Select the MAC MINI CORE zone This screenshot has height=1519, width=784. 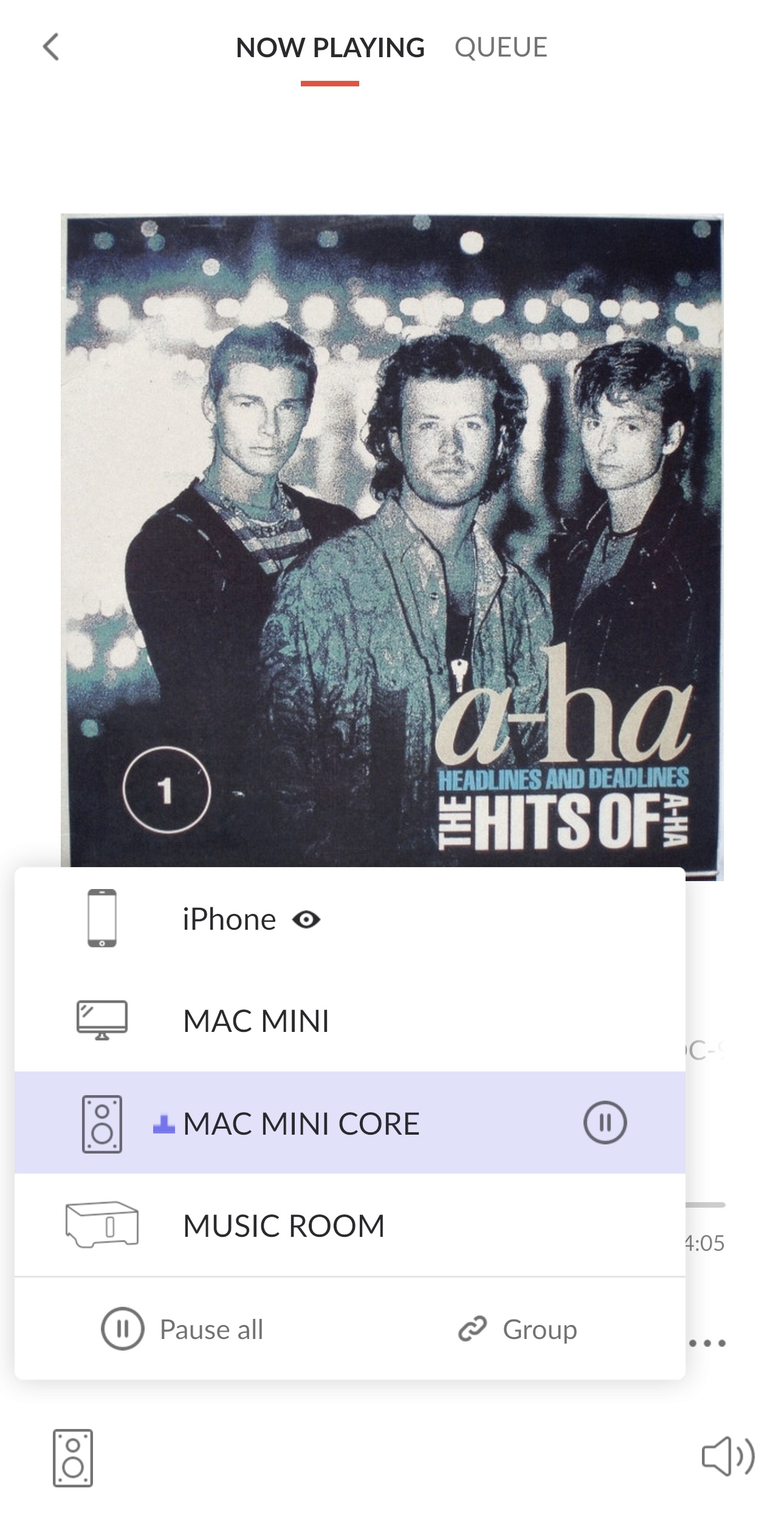[x=350, y=1123]
